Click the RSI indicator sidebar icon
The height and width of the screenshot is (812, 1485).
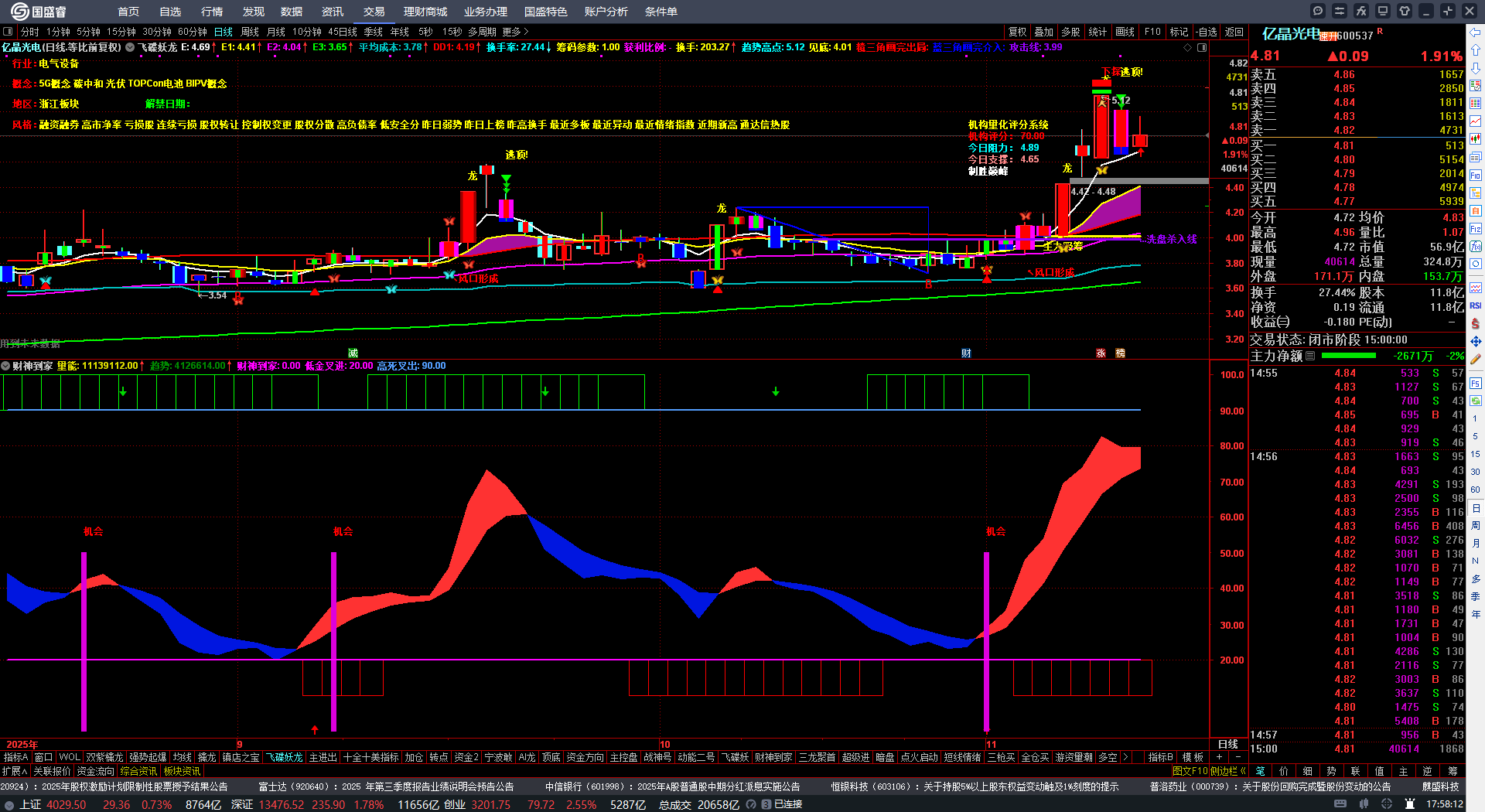(x=1476, y=305)
